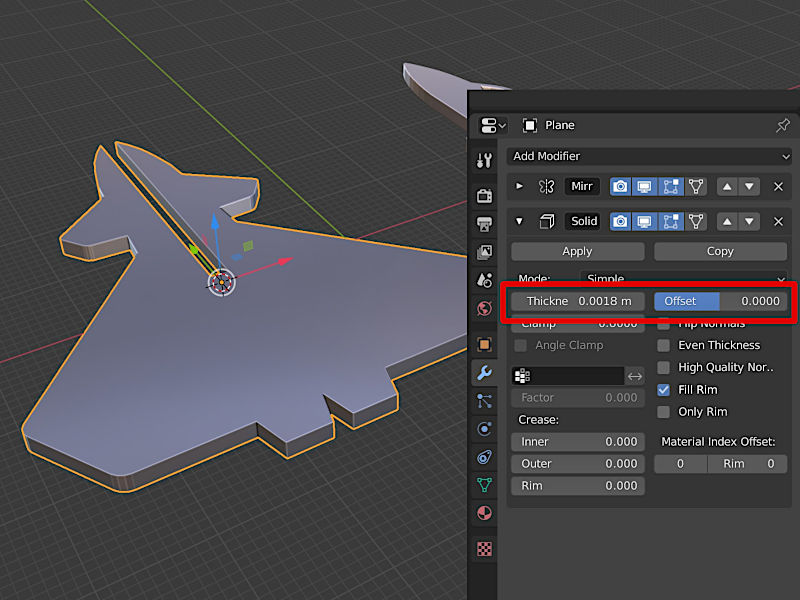800x600 pixels.
Task: Open the editor type dropdown menu
Action: click(493, 125)
